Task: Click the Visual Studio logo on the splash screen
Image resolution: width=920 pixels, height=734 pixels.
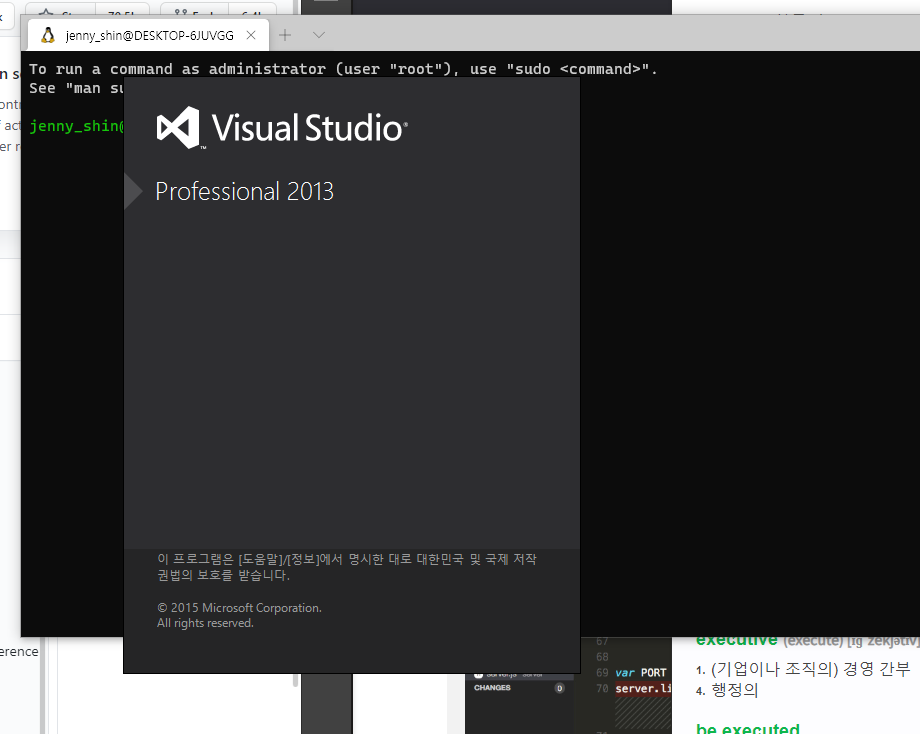Action: 282,127
